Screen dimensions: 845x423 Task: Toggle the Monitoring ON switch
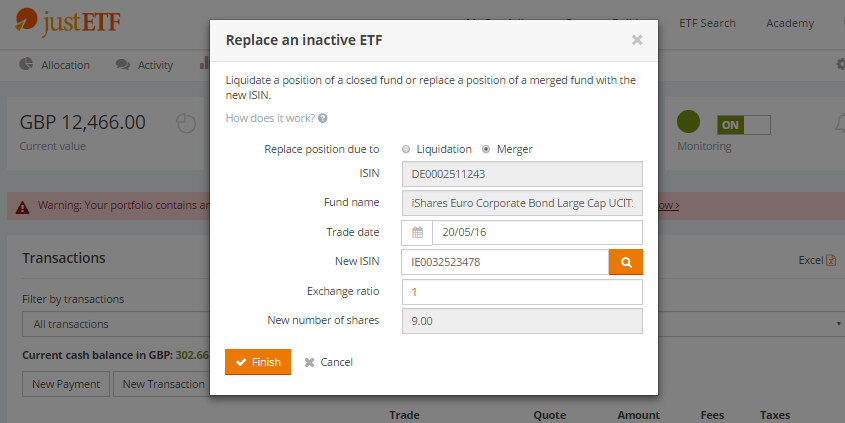[743, 125]
